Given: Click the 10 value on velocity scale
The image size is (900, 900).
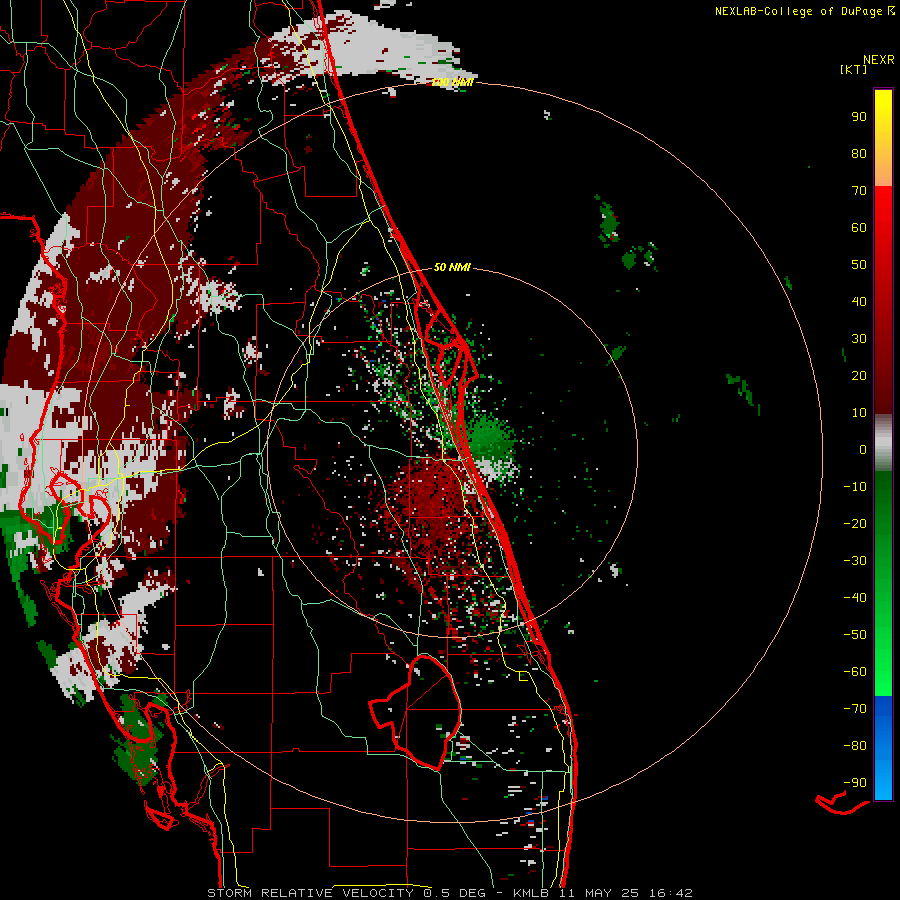Looking at the screenshot, I should [x=859, y=413].
